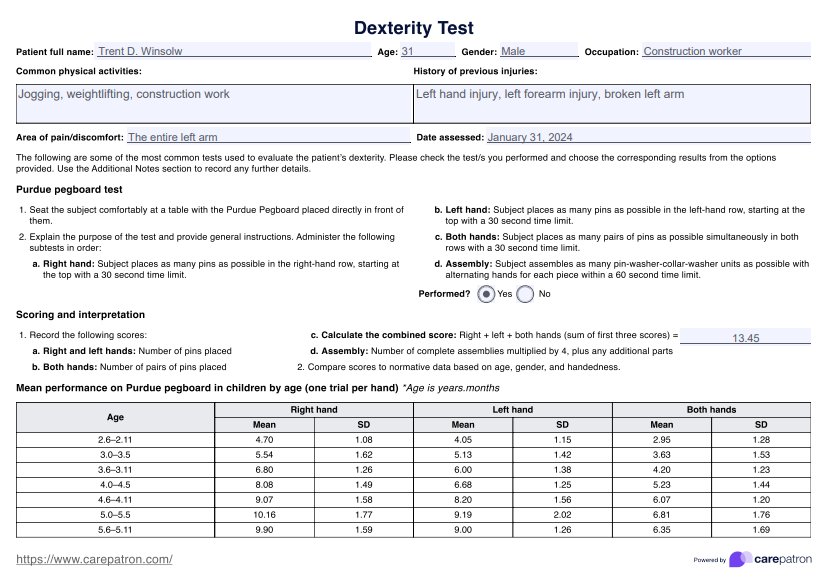Edit the Occupation field
The width and height of the screenshot is (826, 581).
click(725, 51)
